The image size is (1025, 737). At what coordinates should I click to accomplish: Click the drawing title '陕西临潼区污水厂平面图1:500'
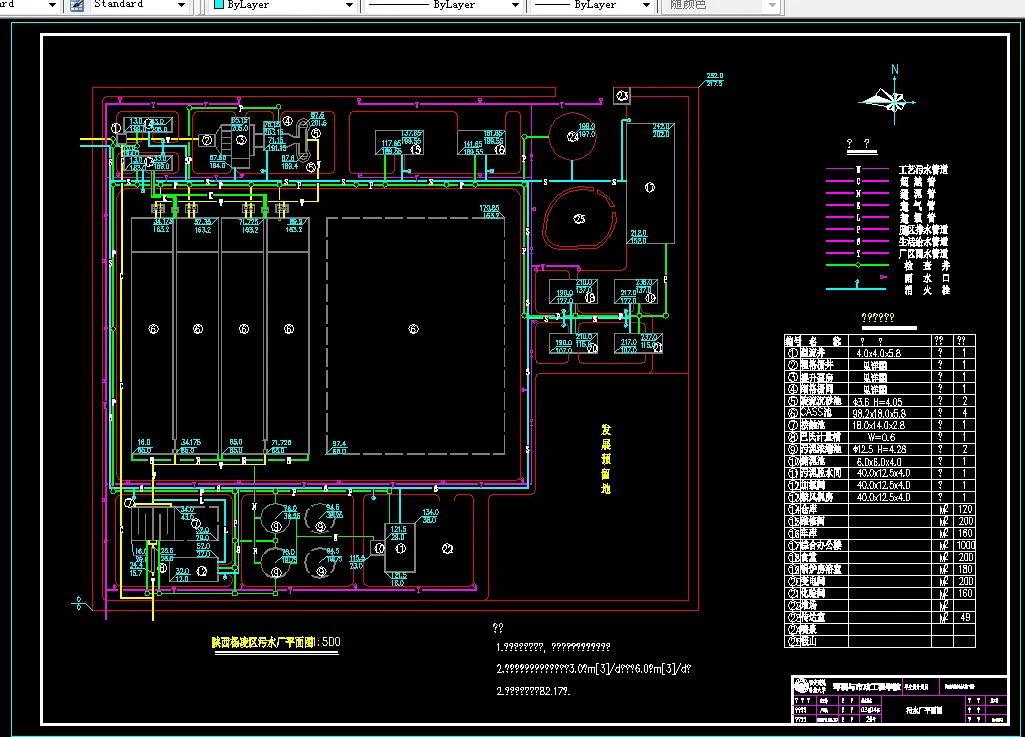pyautogui.click(x=276, y=642)
